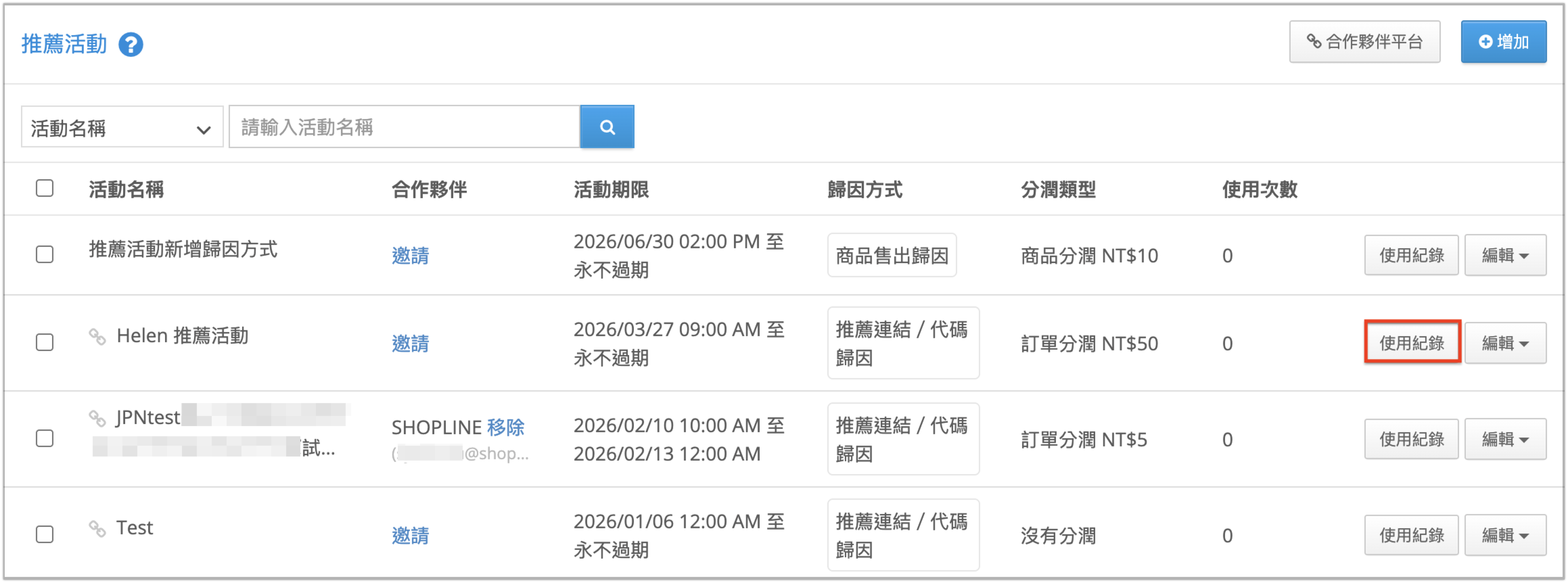Open 使用紀錄 for Test row
Screen dimensions: 1568x583
(1411, 535)
